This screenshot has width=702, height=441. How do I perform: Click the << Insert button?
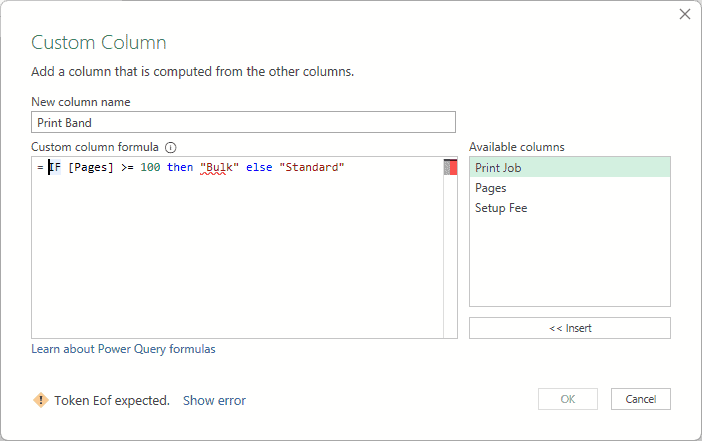pyautogui.click(x=569, y=328)
